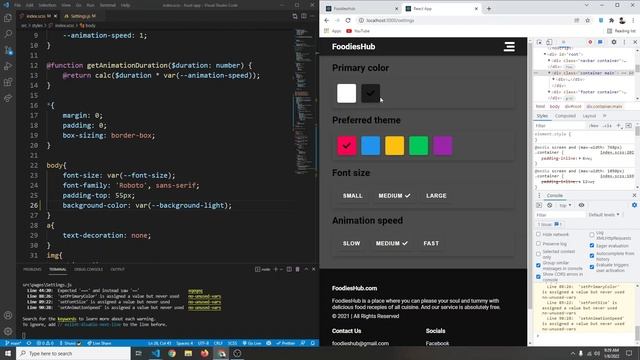Image resolution: width=640 pixels, height=360 pixels.
Task: Open Chrome tab search dropdown arrow
Action: point(587,5)
